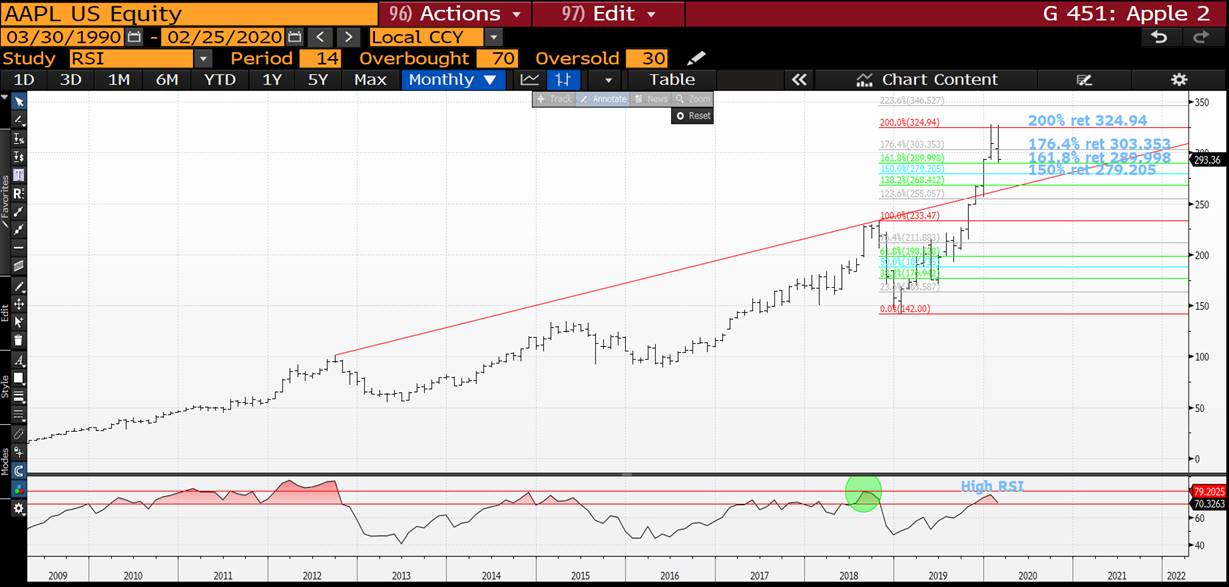Click the Reset option below Zoom
The width and height of the screenshot is (1229, 587).
tap(692, 116)
